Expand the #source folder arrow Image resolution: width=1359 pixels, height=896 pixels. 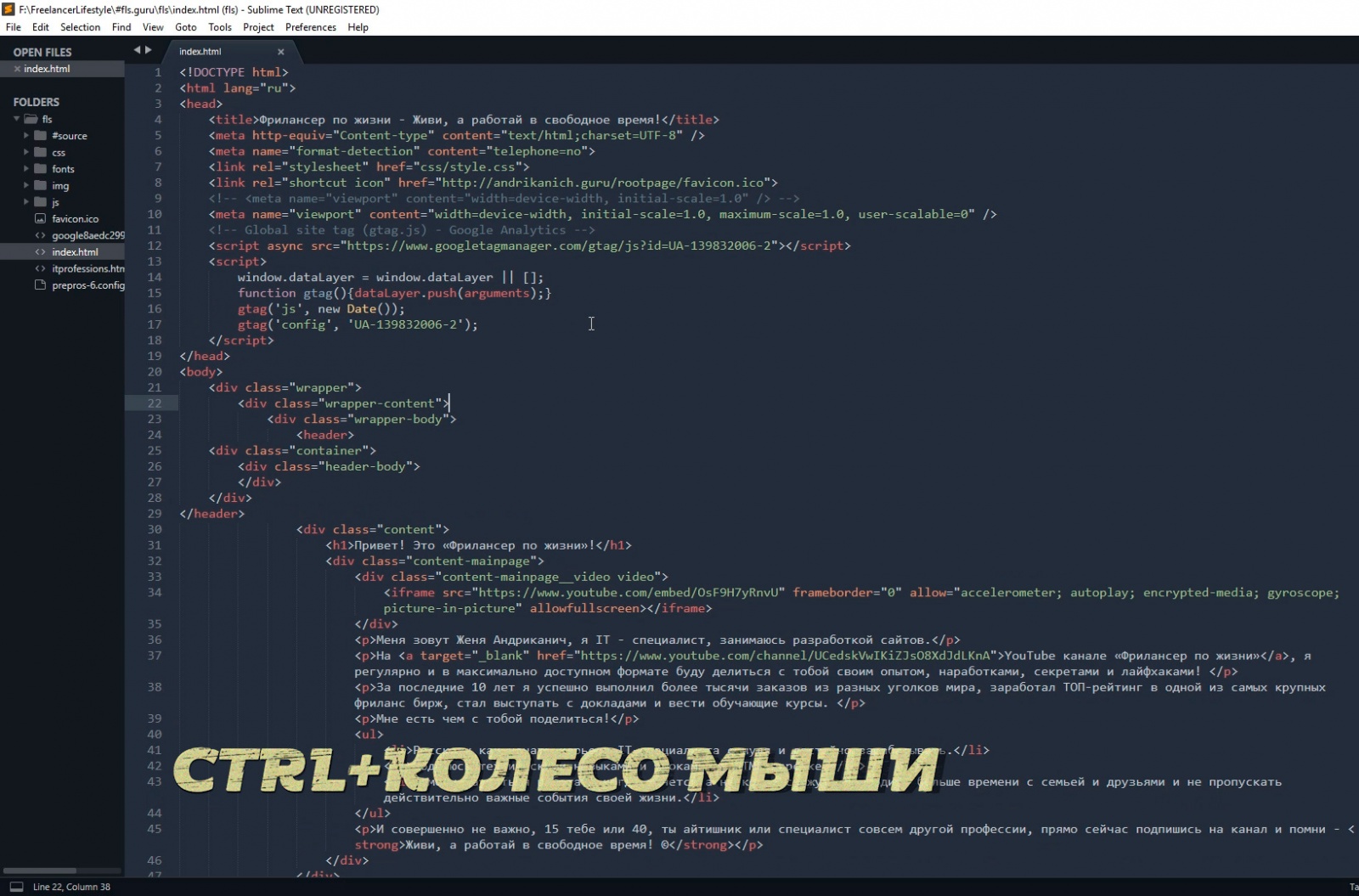[x=26, y=136]
